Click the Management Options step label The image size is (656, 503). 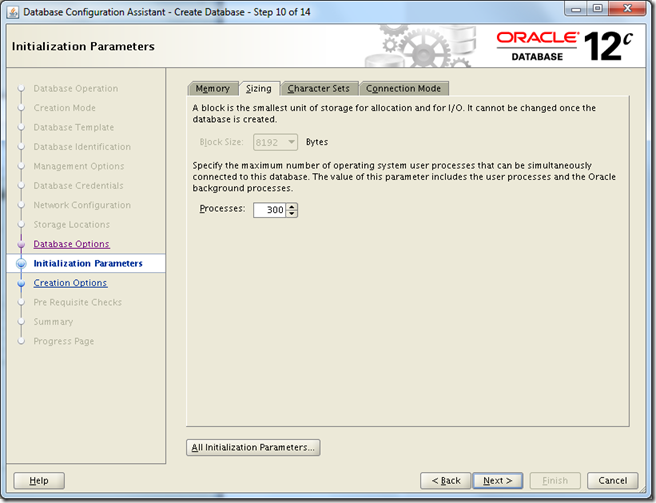click(79, 166)
